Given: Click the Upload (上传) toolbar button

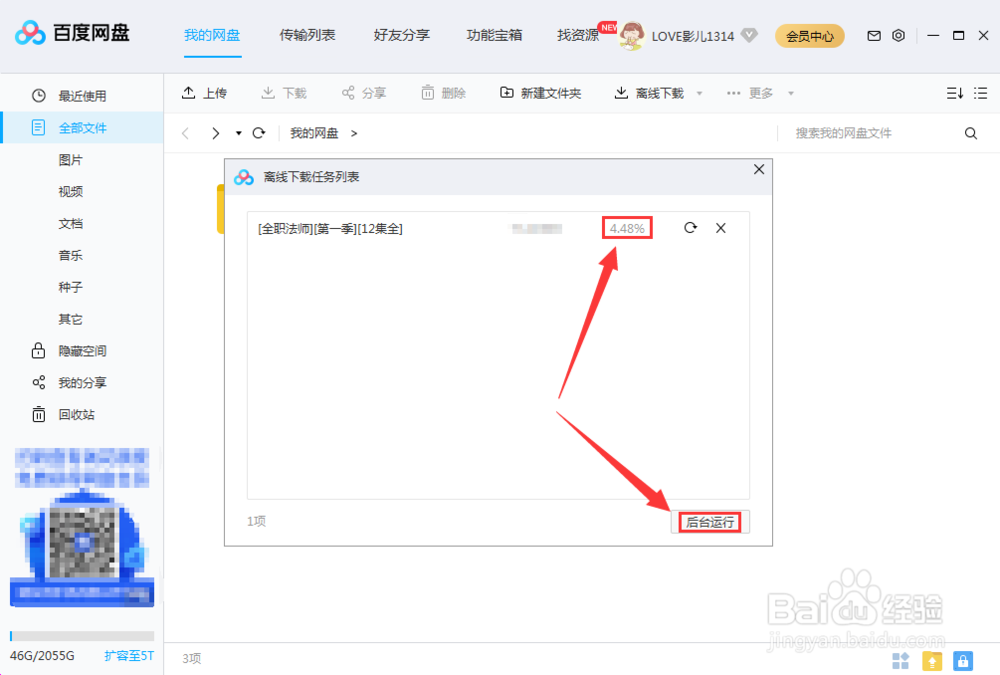Looking at the screenshot, I should (204, 93).
